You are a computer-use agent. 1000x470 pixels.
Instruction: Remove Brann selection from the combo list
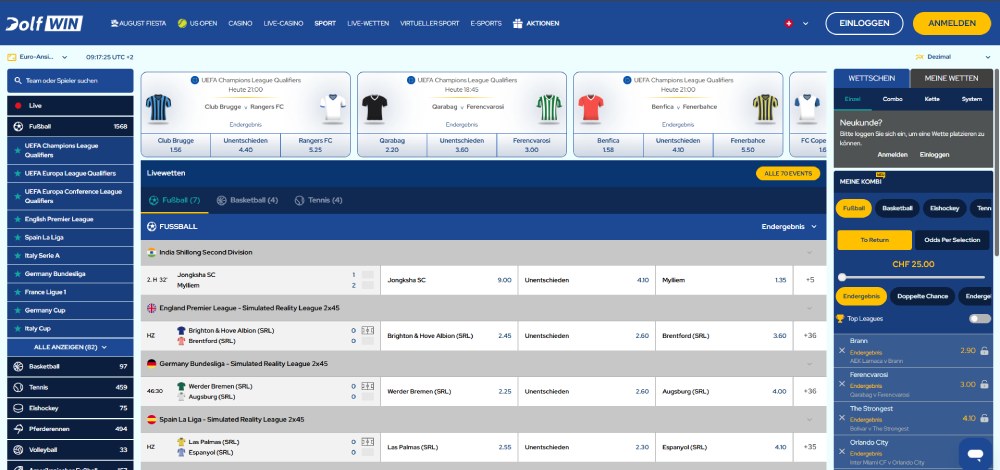tap(841, 351)
